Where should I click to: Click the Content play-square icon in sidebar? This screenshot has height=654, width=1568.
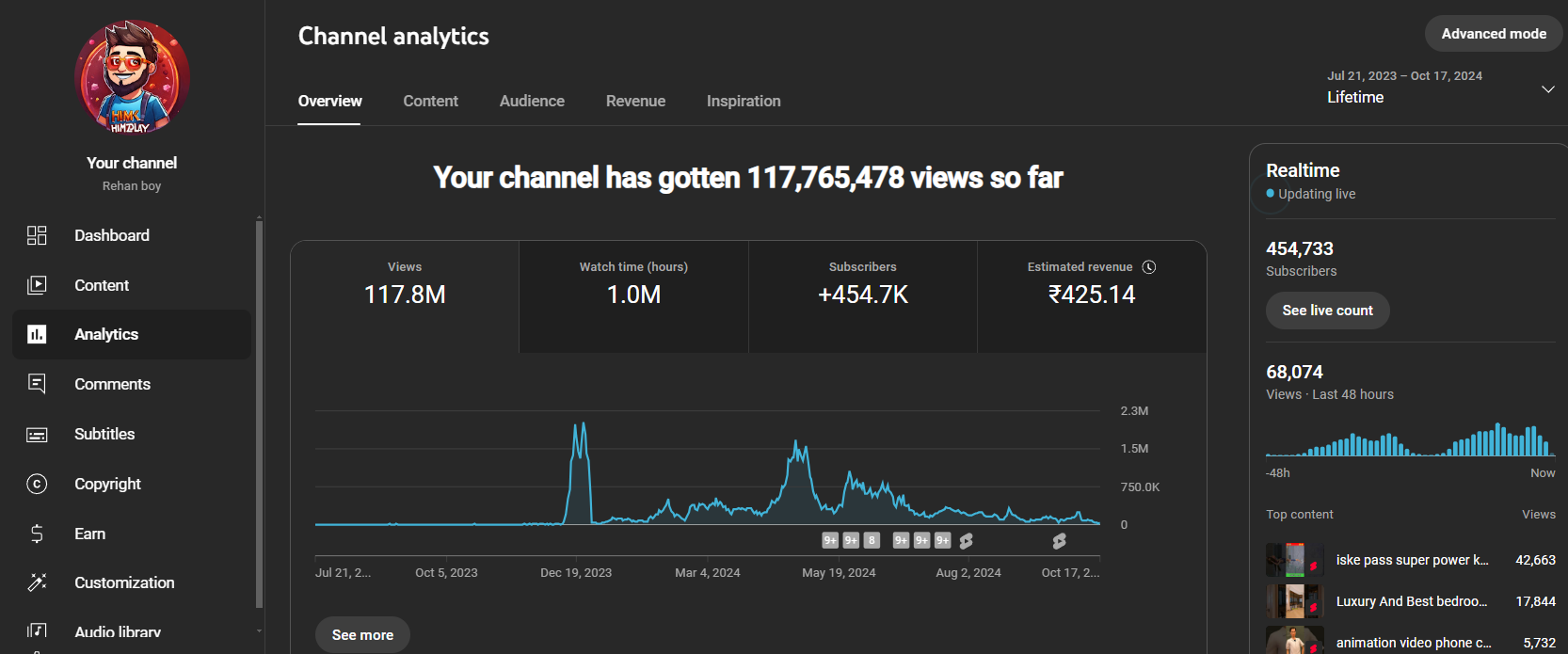click(x=37, y=285)
